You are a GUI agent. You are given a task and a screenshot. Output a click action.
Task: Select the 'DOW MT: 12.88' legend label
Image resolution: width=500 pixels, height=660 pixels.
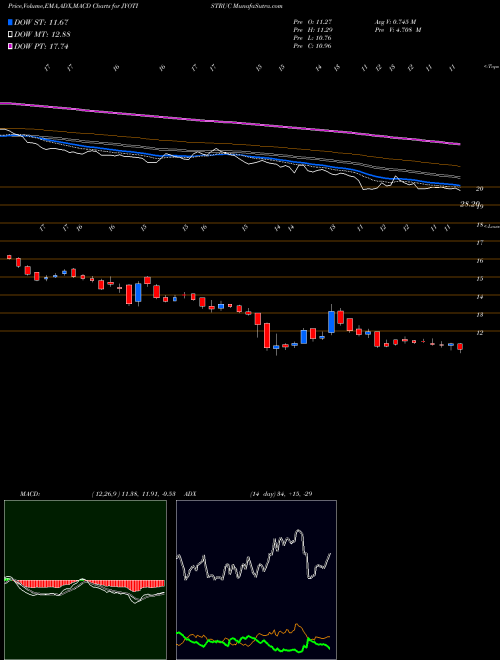42,35
